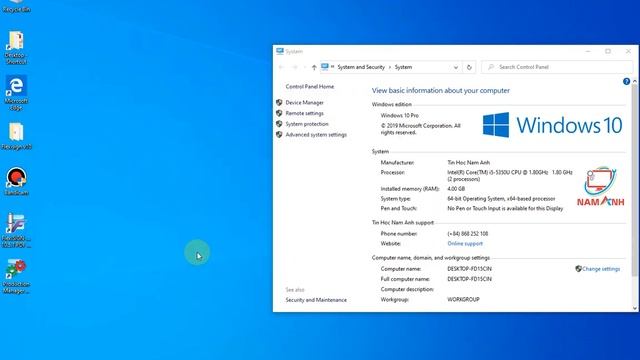Click the address bar computer icon
Screen dimensions: 640x360
click(x=325, y=67)
